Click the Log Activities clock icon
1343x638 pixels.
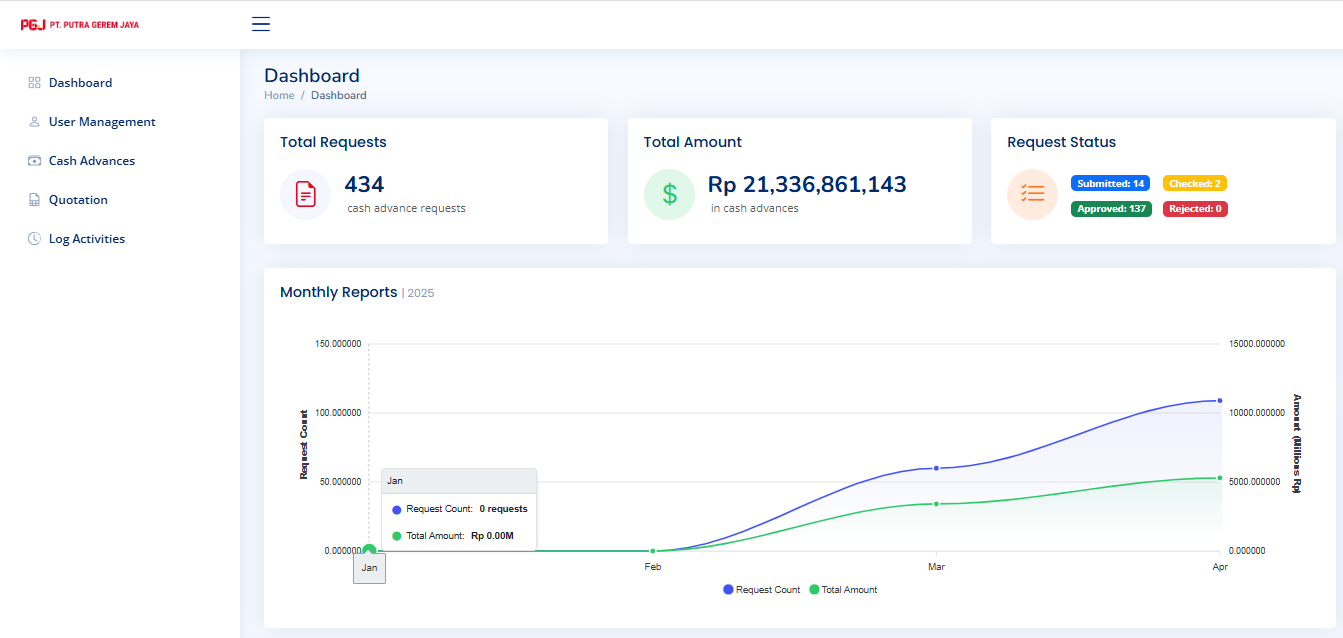pyautogui.click(x=34, y=239)
